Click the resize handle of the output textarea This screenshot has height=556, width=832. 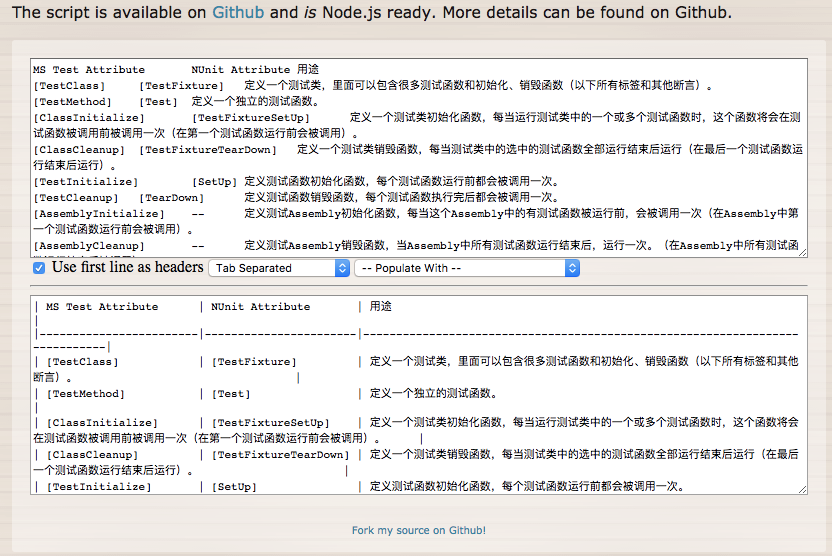pos(802,489)
